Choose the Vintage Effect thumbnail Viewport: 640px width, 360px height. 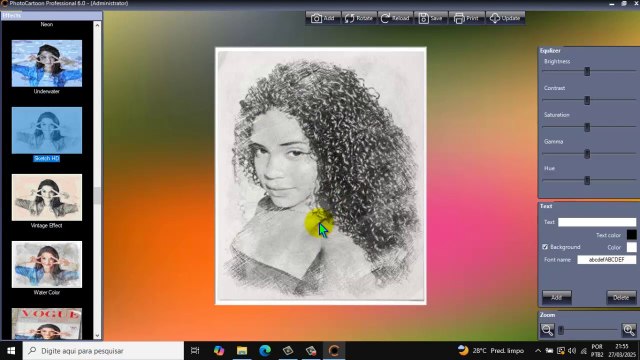(x=47, y=197)
